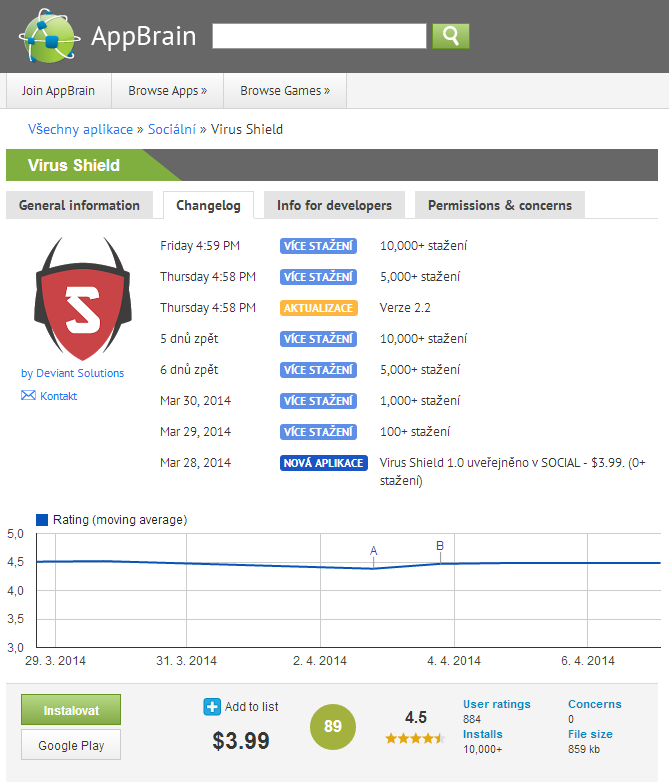The image size is (669, 782).
Task: Click the Google Play button
Action: (x=71, y=745)
